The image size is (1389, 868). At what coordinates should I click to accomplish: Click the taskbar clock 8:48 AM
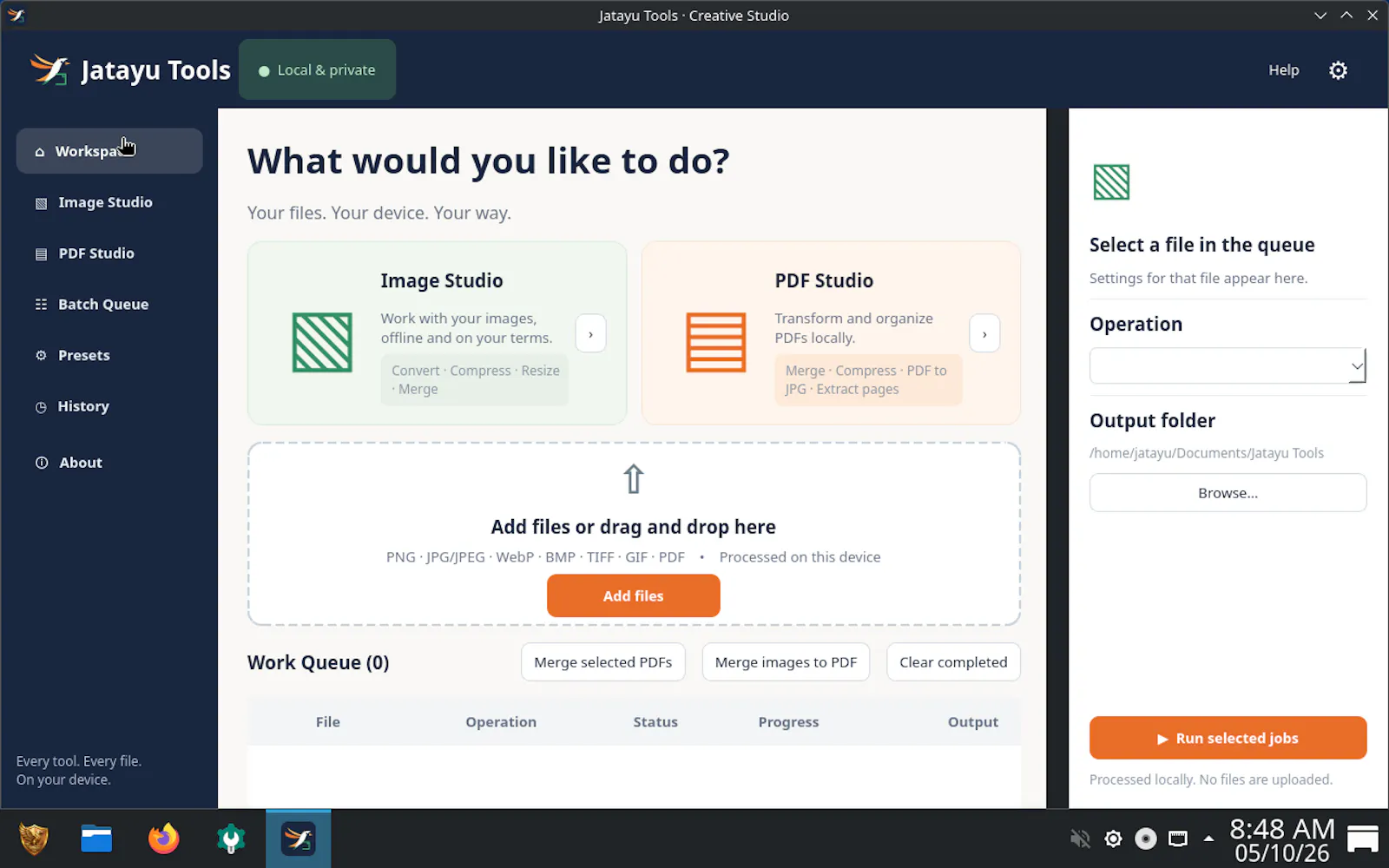pos(1282,838)
